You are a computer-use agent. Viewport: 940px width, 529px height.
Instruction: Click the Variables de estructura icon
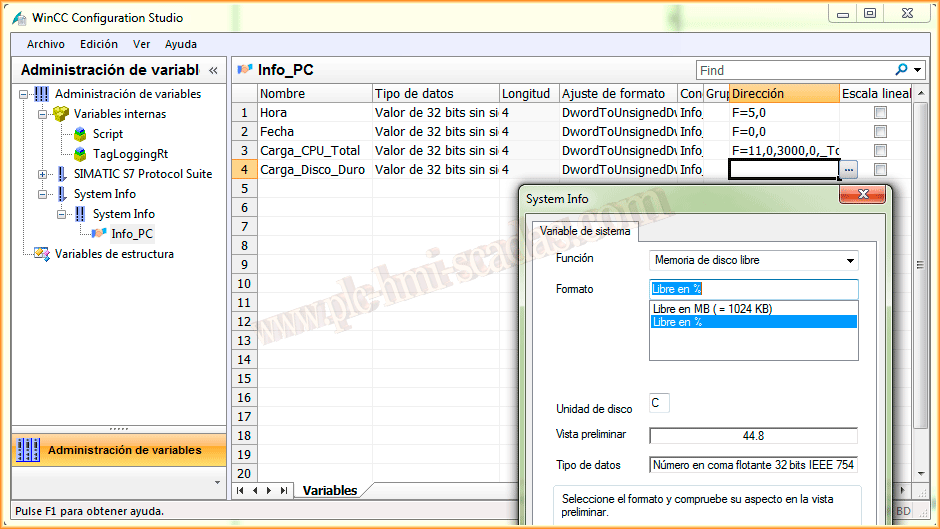click(x=42, y=254)
